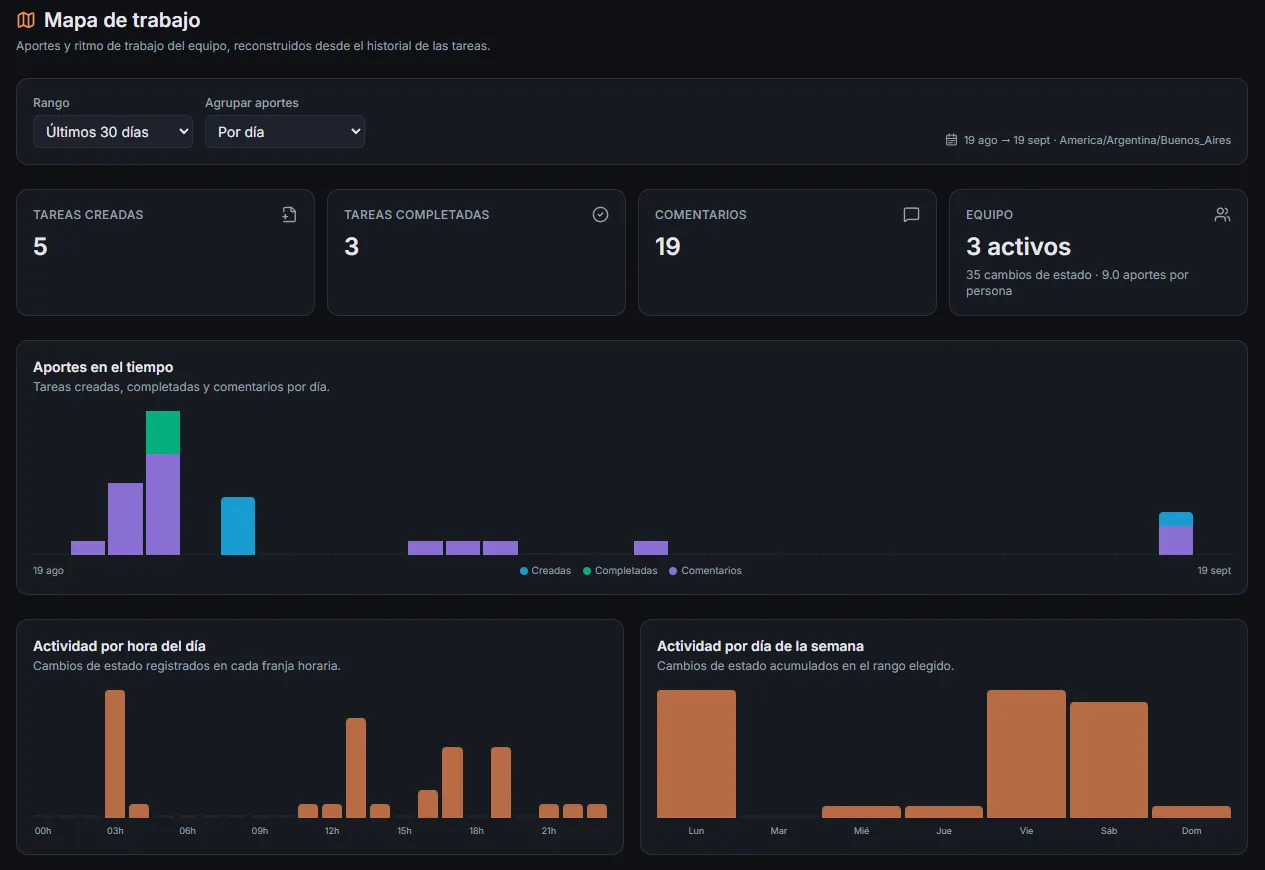Click the Completadas legend label
This screenshot has height=870, width=1265.
[x=626, y=571]
